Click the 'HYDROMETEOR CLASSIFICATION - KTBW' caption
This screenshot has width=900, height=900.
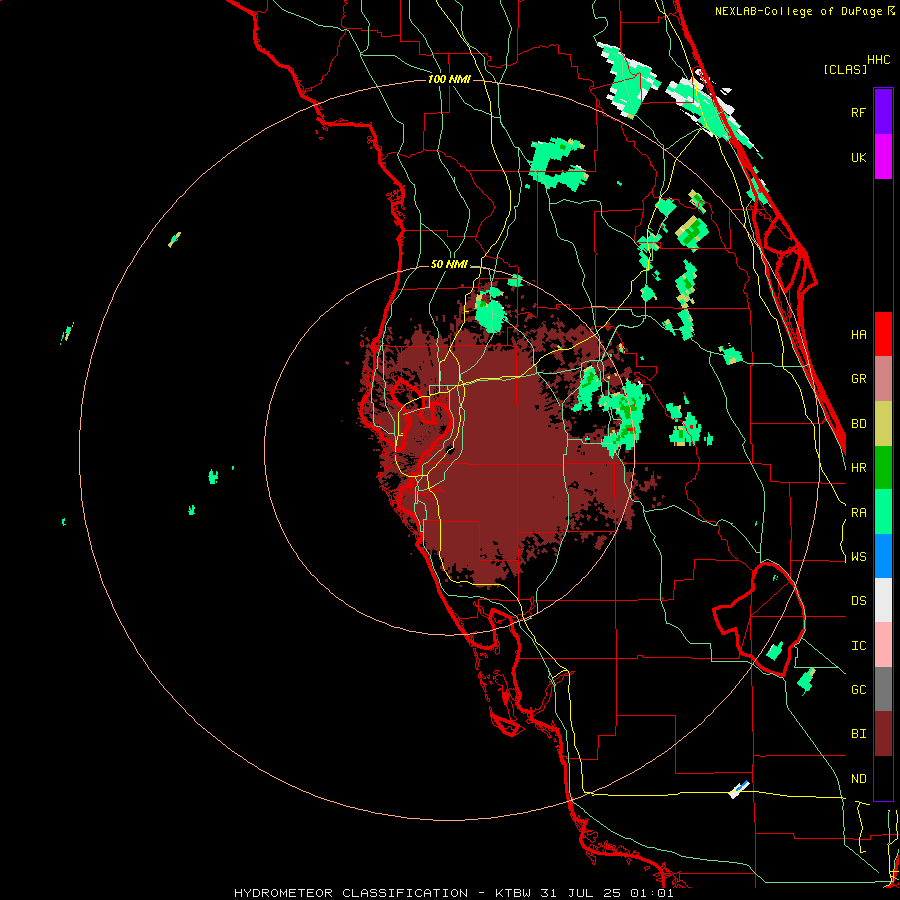coord(382,893)
